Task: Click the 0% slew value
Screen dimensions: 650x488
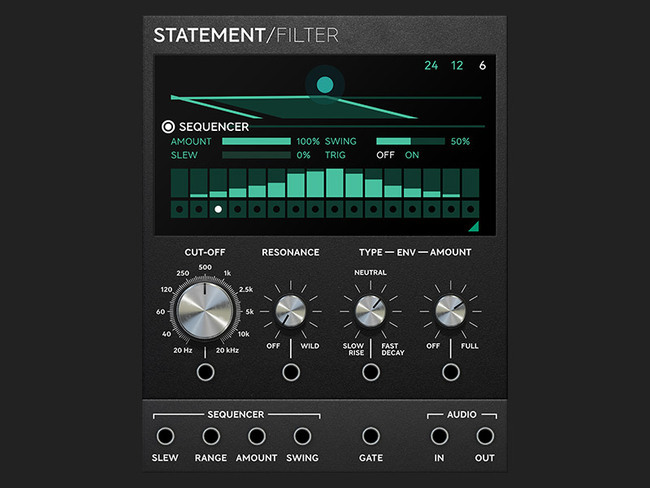Action: click(303, 155)
